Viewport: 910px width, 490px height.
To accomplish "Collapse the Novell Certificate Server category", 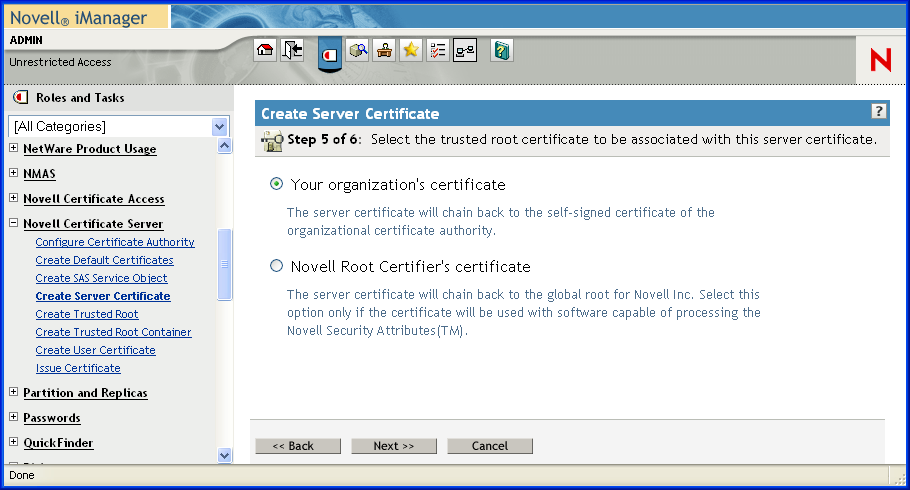I will [x=14, y=224].
